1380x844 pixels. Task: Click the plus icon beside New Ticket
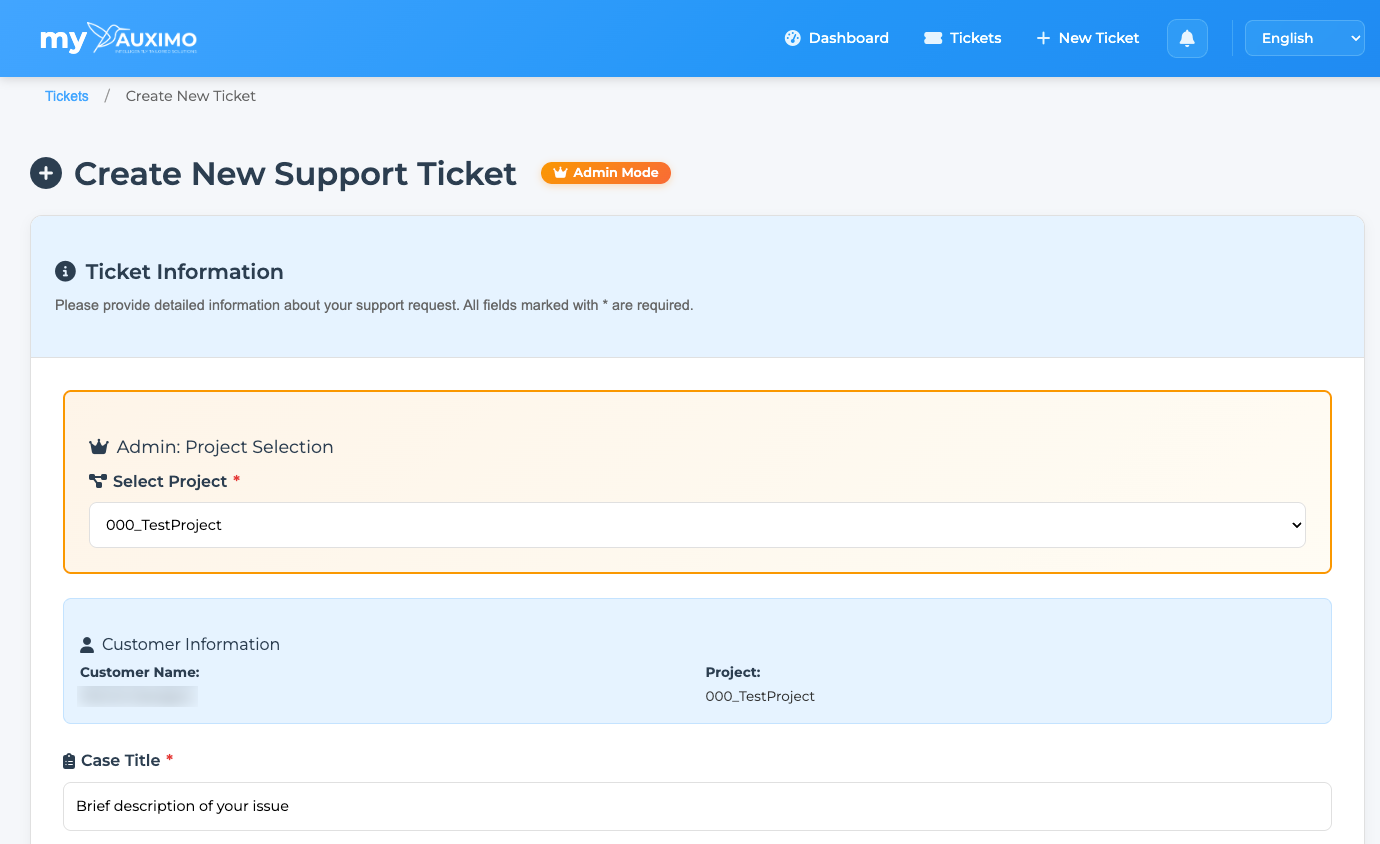(1043, 38)
